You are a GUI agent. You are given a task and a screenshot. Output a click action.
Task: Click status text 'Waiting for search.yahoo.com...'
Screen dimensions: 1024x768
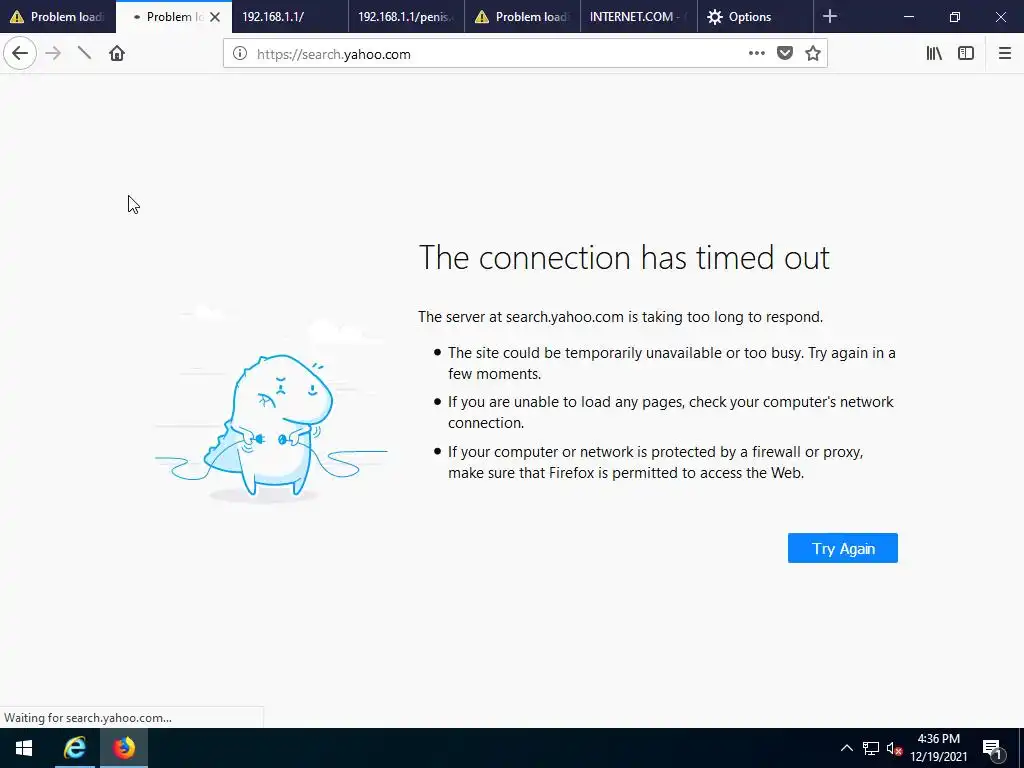[x=88, y=718]
